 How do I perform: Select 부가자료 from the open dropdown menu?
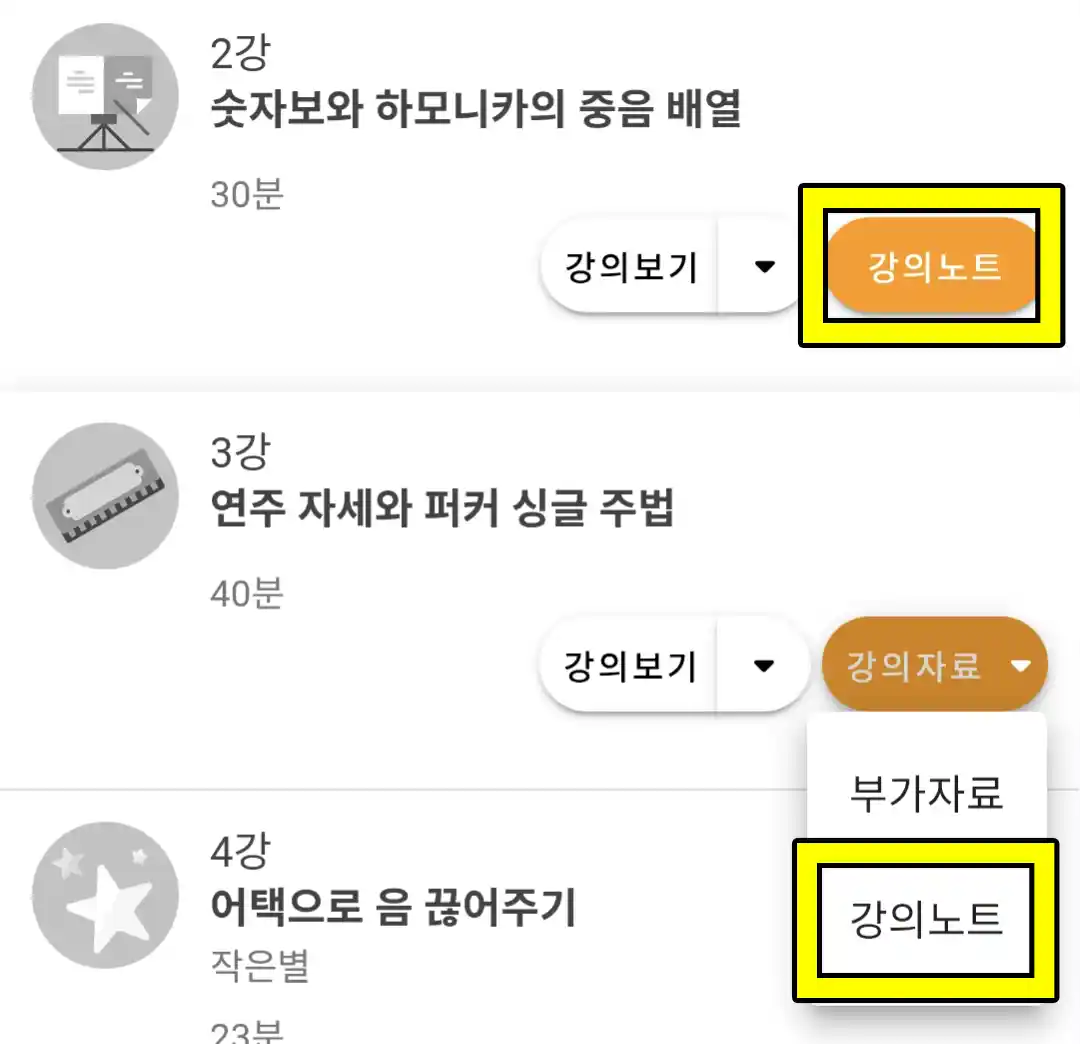926,792
